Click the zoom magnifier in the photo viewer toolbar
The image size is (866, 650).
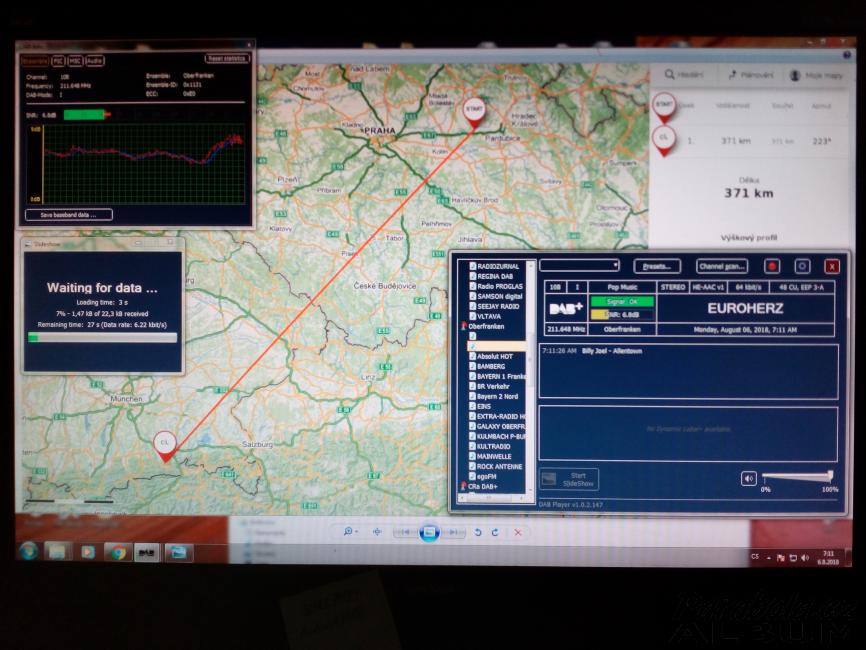[349, 531]
